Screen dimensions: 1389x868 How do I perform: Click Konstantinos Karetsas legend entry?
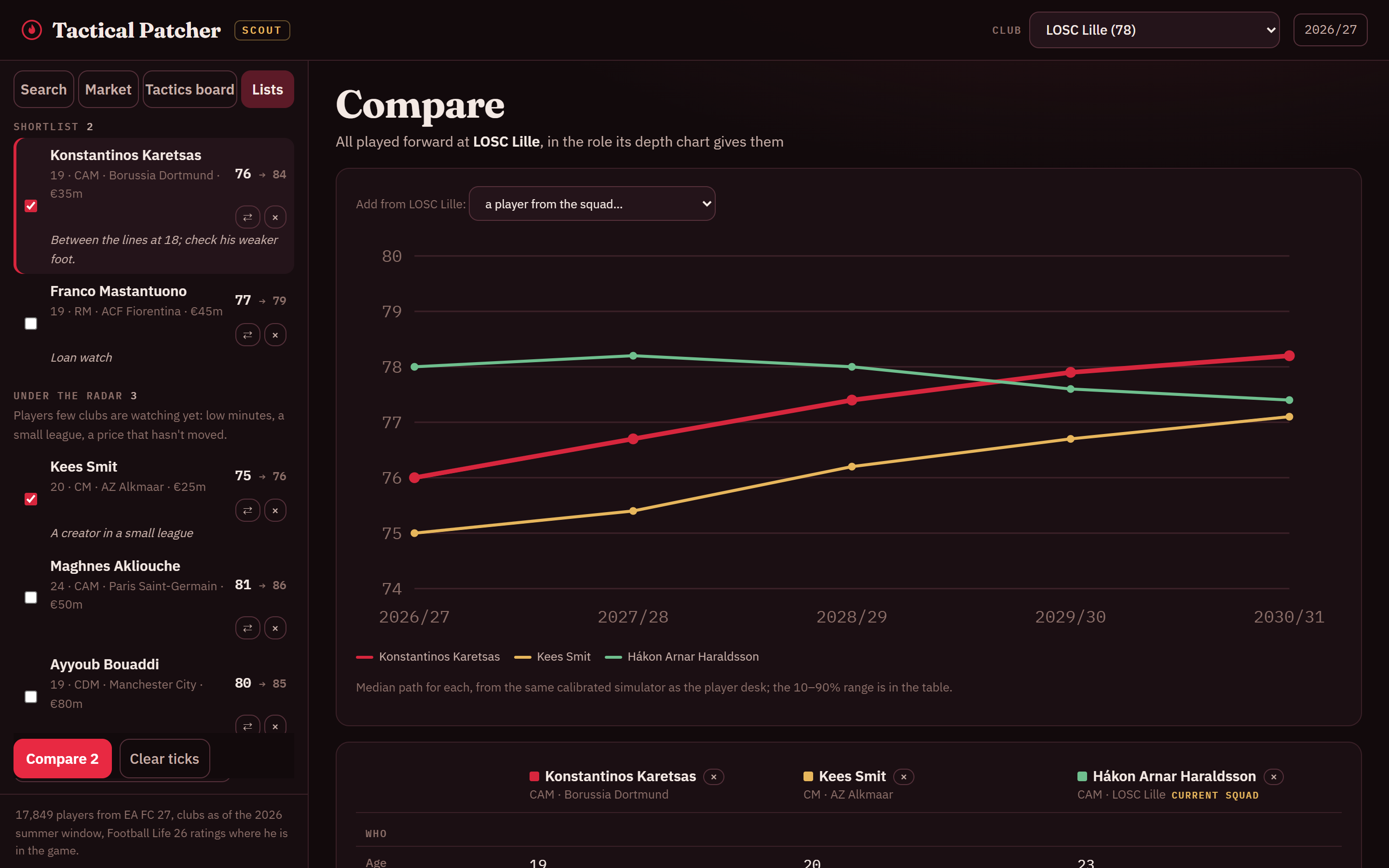click(x=428, y=657)
